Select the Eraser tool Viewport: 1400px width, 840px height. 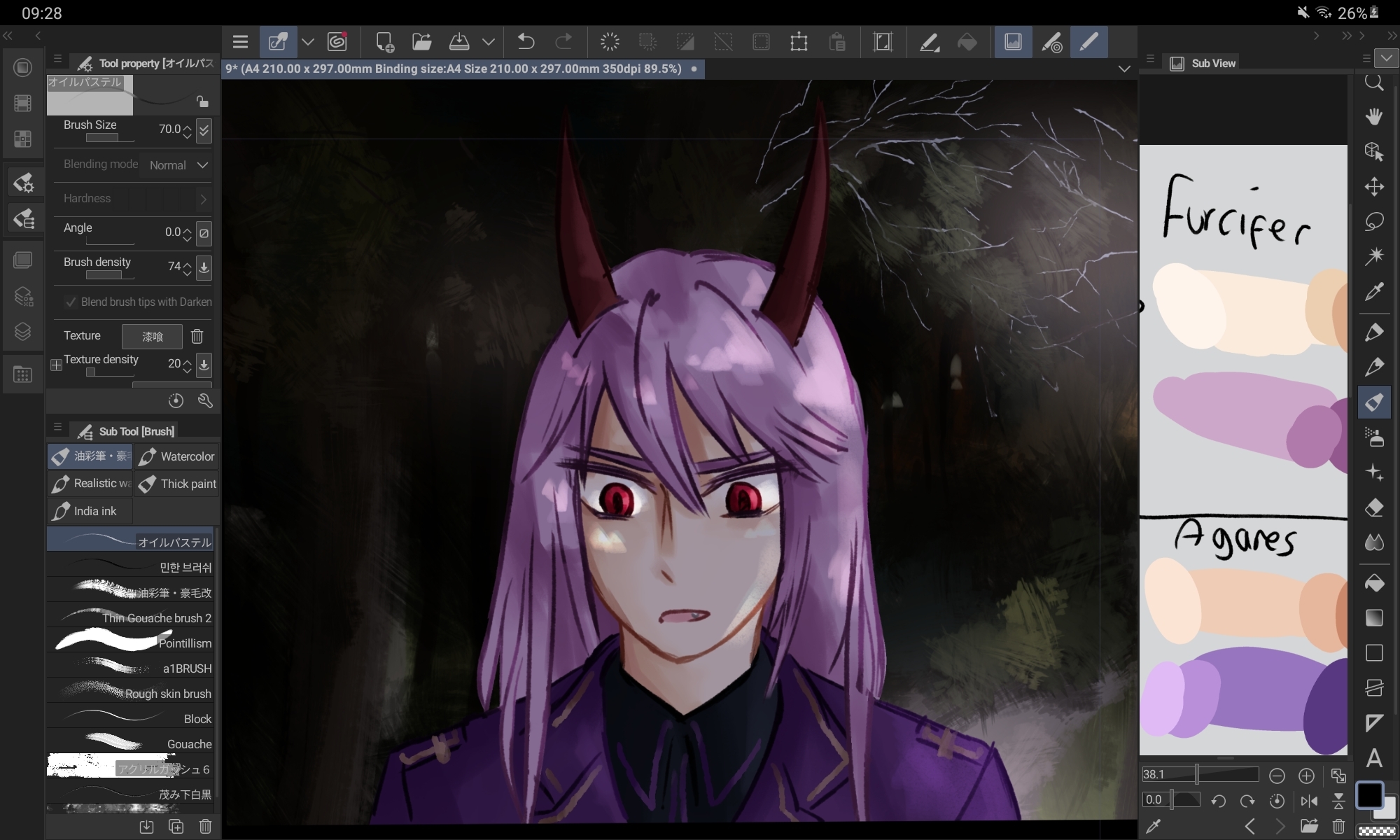1373,508
